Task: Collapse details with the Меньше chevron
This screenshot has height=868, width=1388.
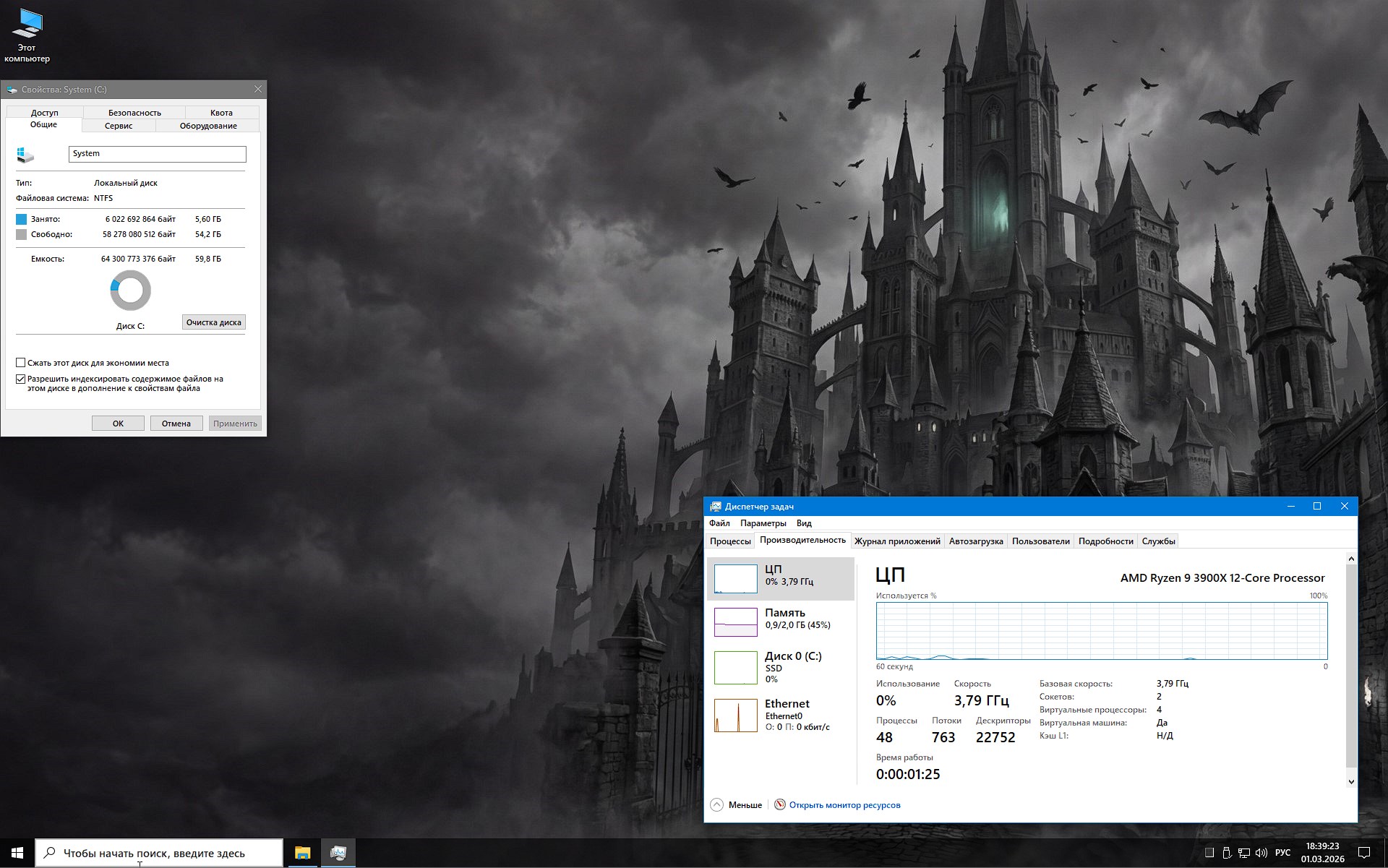Action: [717, 804]
